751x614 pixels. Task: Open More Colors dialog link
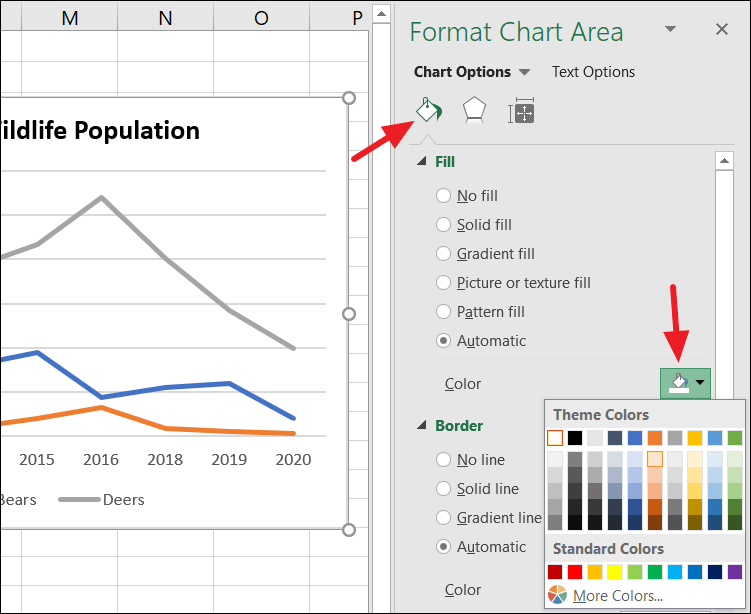[618, 595]
